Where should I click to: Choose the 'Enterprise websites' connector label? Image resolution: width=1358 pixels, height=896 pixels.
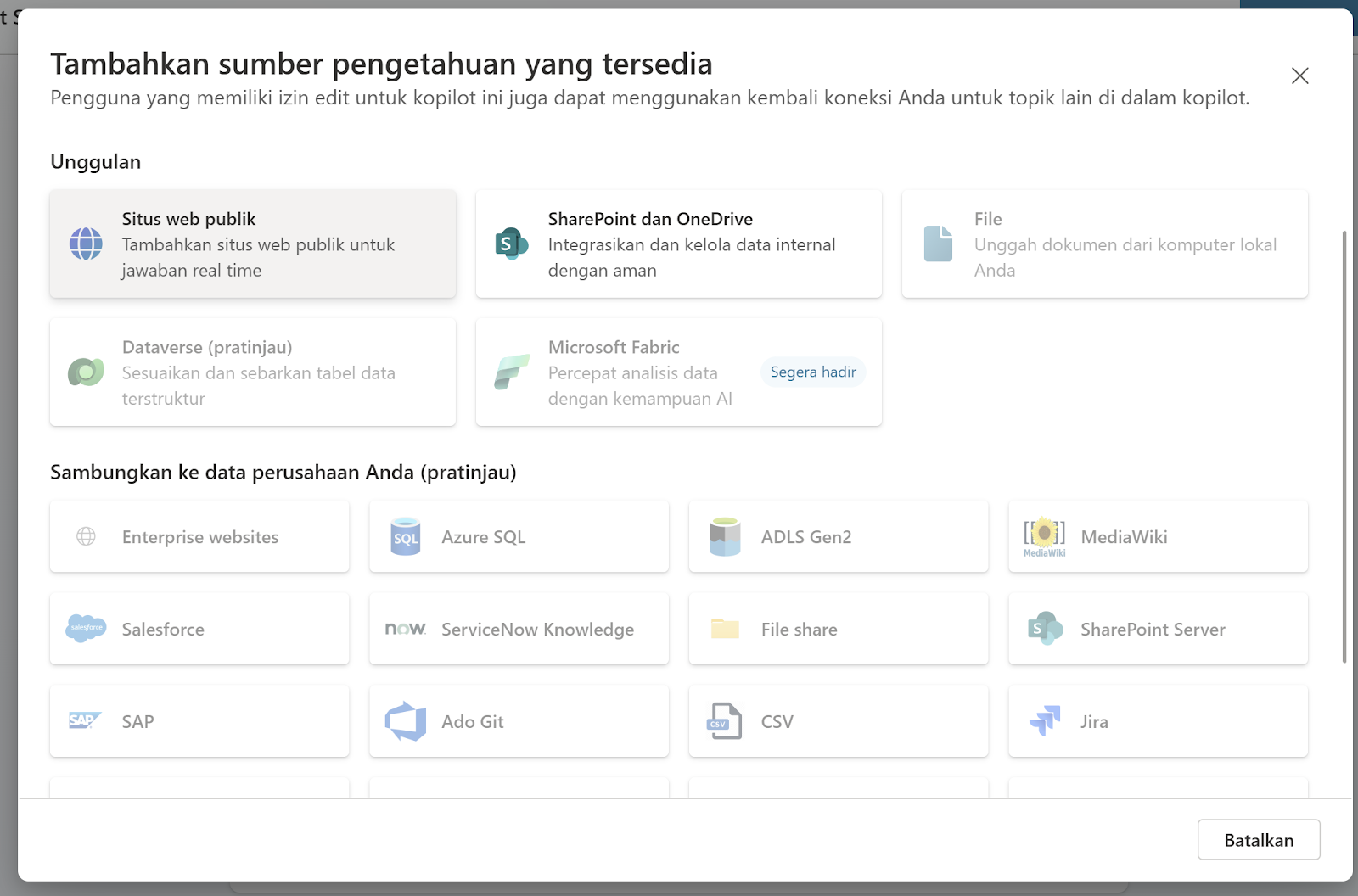pos(200,537)
